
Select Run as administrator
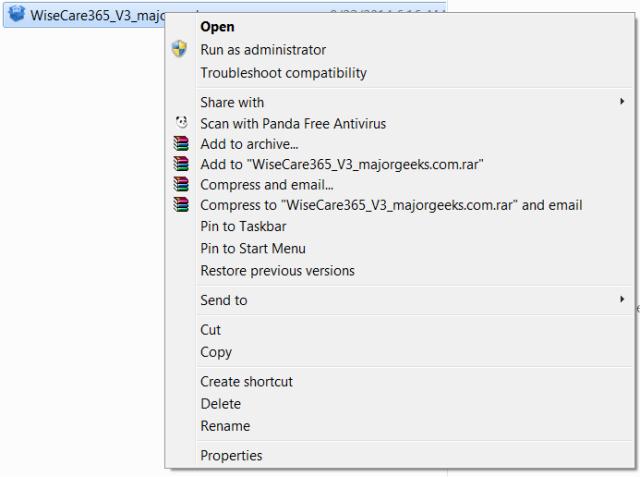(263, 50)
